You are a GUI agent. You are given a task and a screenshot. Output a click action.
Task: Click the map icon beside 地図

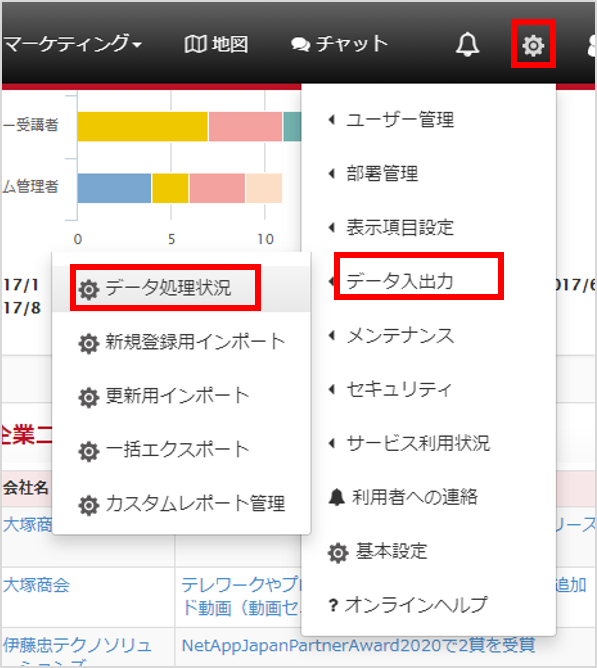[196, 44]
